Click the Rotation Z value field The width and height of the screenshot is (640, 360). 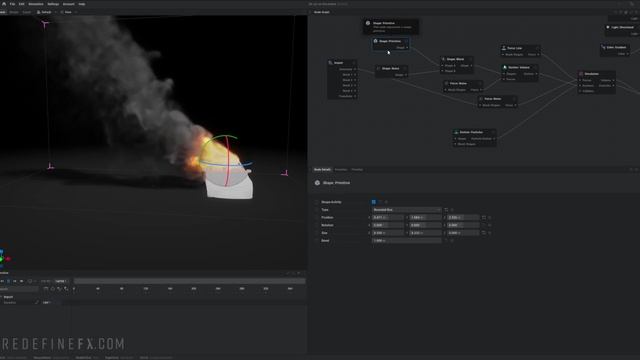click(x=462, y=225)
